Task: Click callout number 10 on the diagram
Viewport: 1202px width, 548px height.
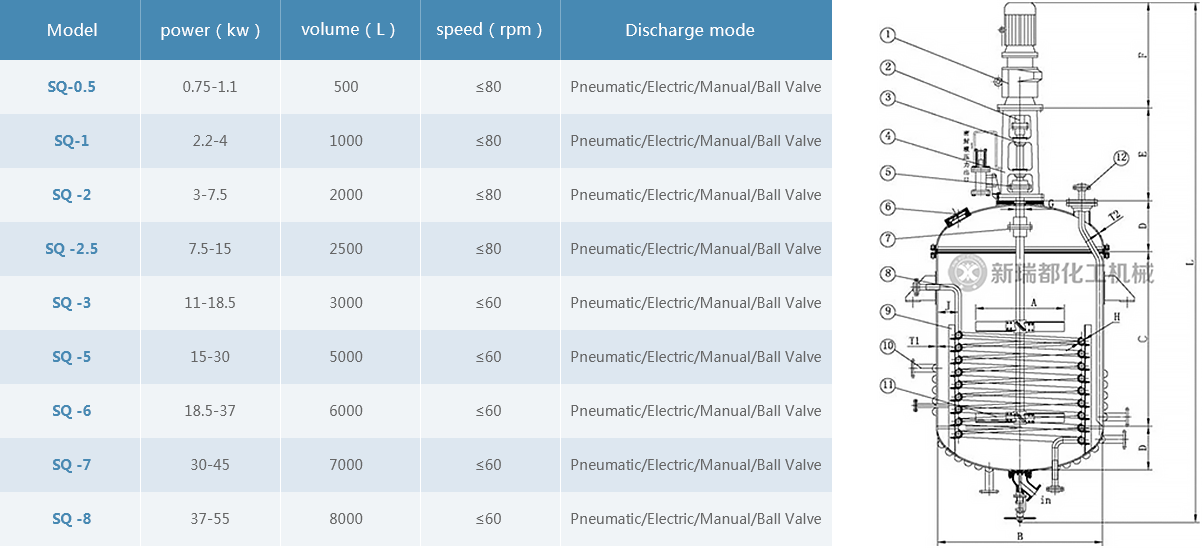Action: click(887, 346)
